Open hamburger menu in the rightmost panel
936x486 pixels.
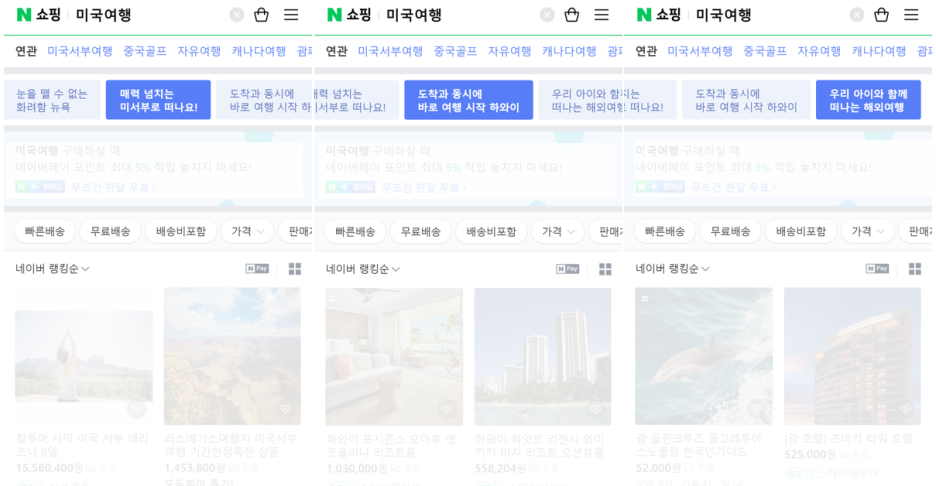pyautogui.click(x=911, y=15)
